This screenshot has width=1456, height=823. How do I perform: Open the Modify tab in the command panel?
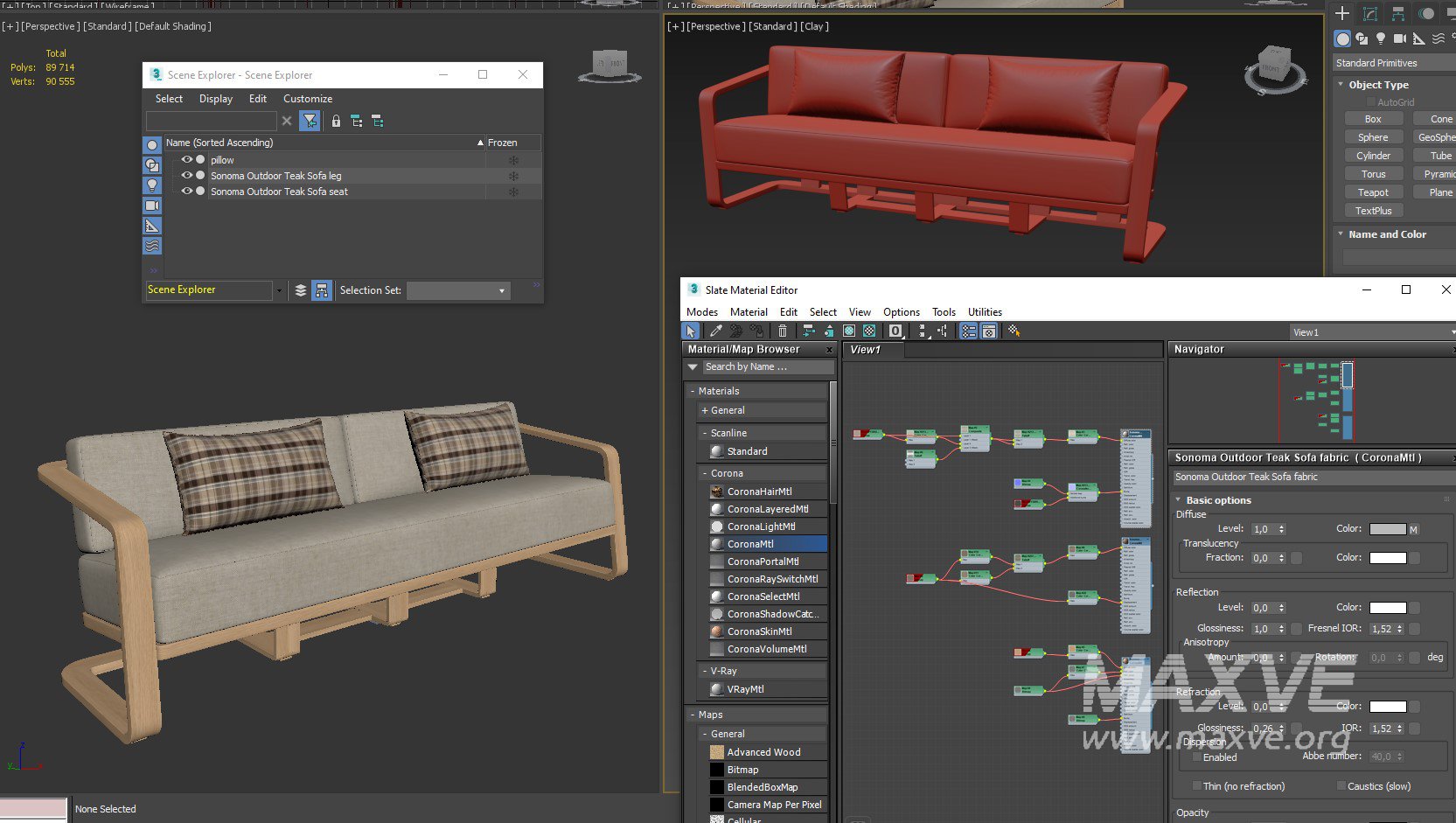[1370, 14]
